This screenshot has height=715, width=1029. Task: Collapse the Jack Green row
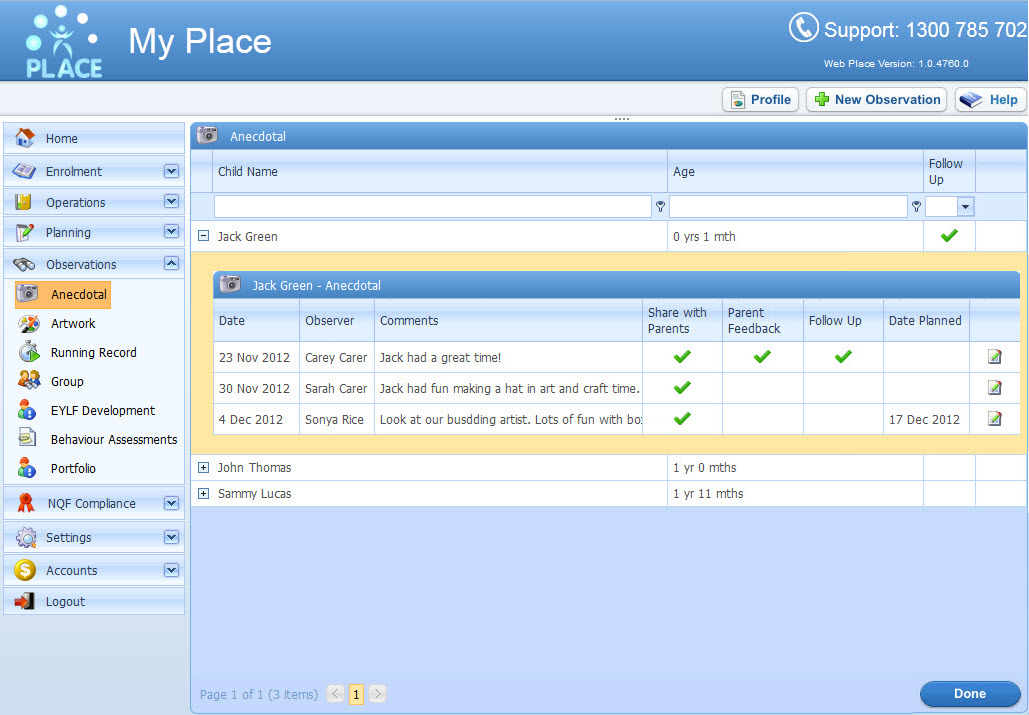click(x=204, y=237)
